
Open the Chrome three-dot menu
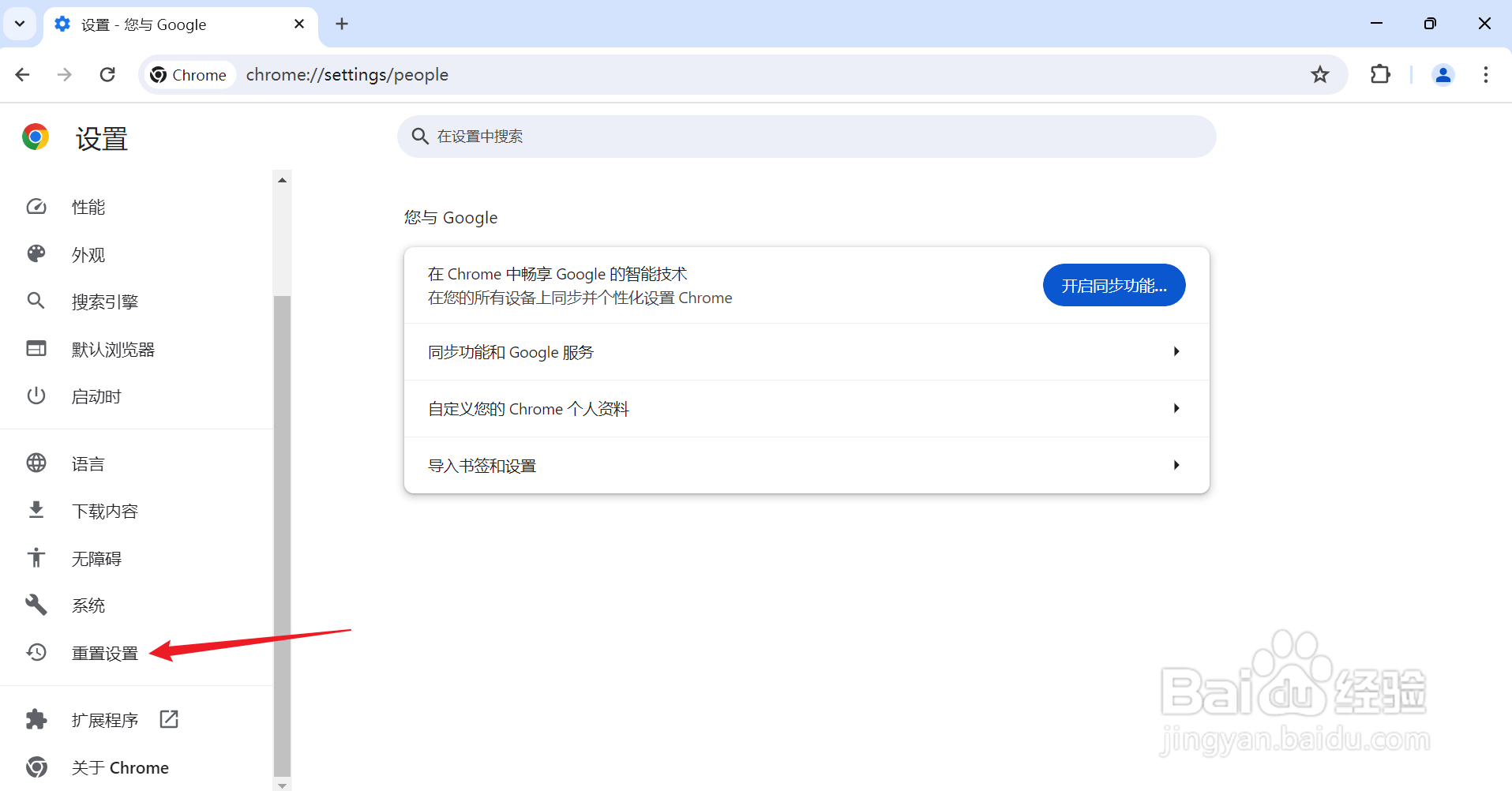1486,74
